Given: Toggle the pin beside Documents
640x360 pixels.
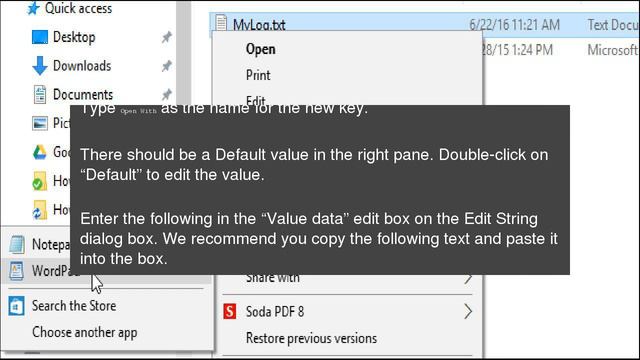Looking at the screenshot, I should coord(166,95).
